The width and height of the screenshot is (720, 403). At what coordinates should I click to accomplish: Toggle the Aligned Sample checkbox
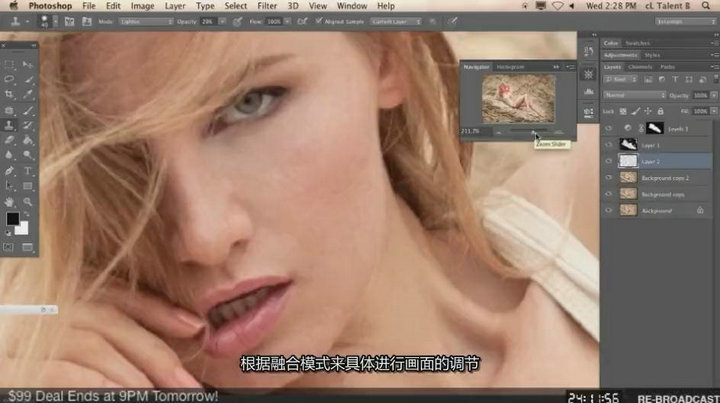tap(319, 21)
